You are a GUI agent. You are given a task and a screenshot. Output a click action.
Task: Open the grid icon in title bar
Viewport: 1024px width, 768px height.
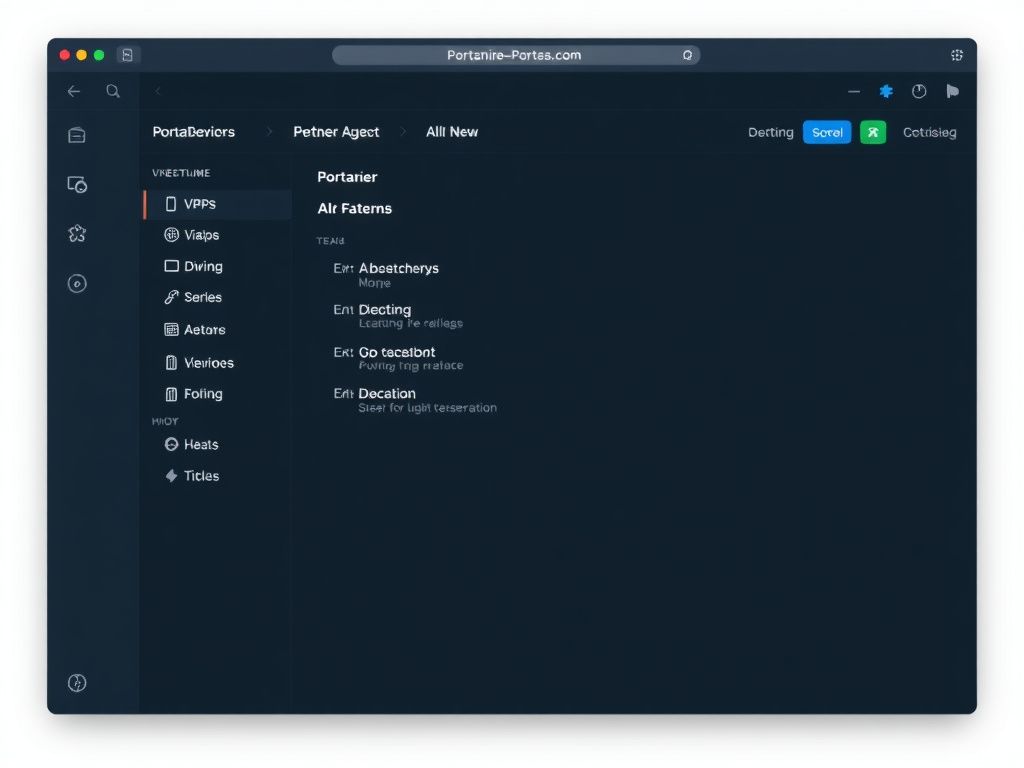(x=957, y=56)
